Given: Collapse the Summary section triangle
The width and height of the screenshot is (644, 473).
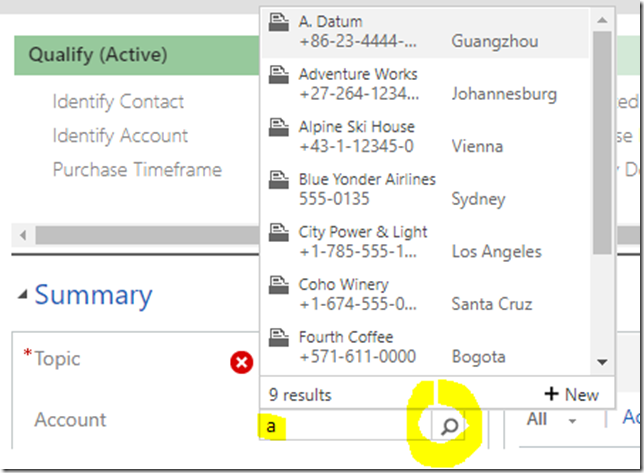Looking at the screenshot, I should 22,296.
